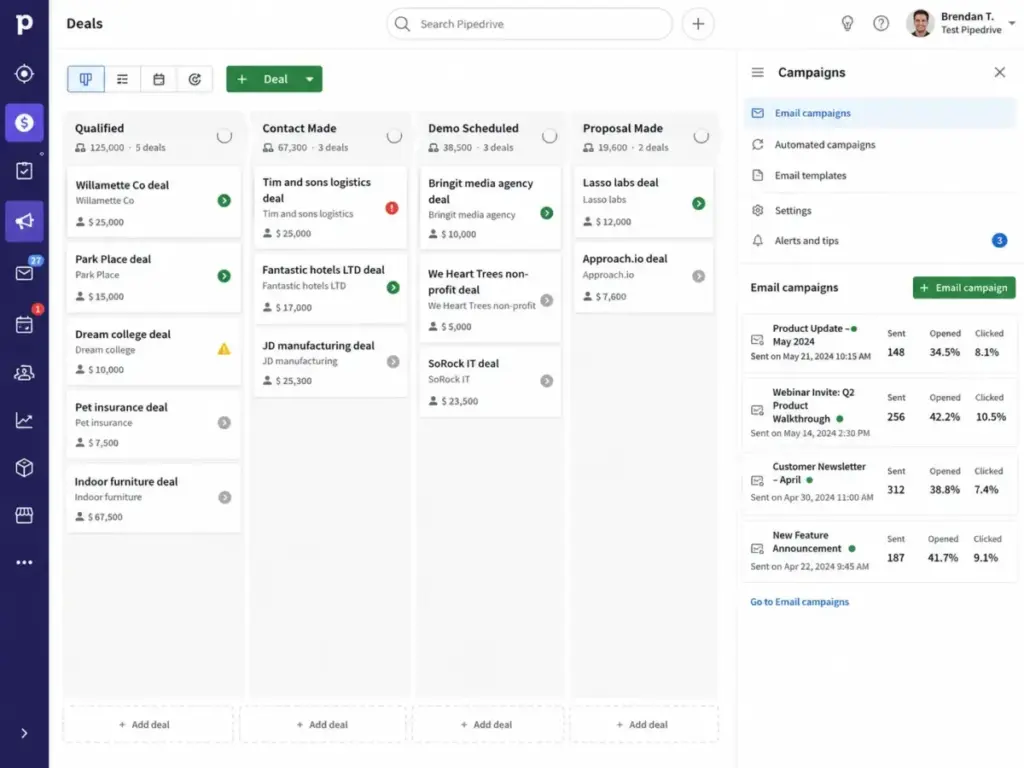Open Customer Newsletter – April campaign
This screenshot has width=1024, height=768.
880,484
